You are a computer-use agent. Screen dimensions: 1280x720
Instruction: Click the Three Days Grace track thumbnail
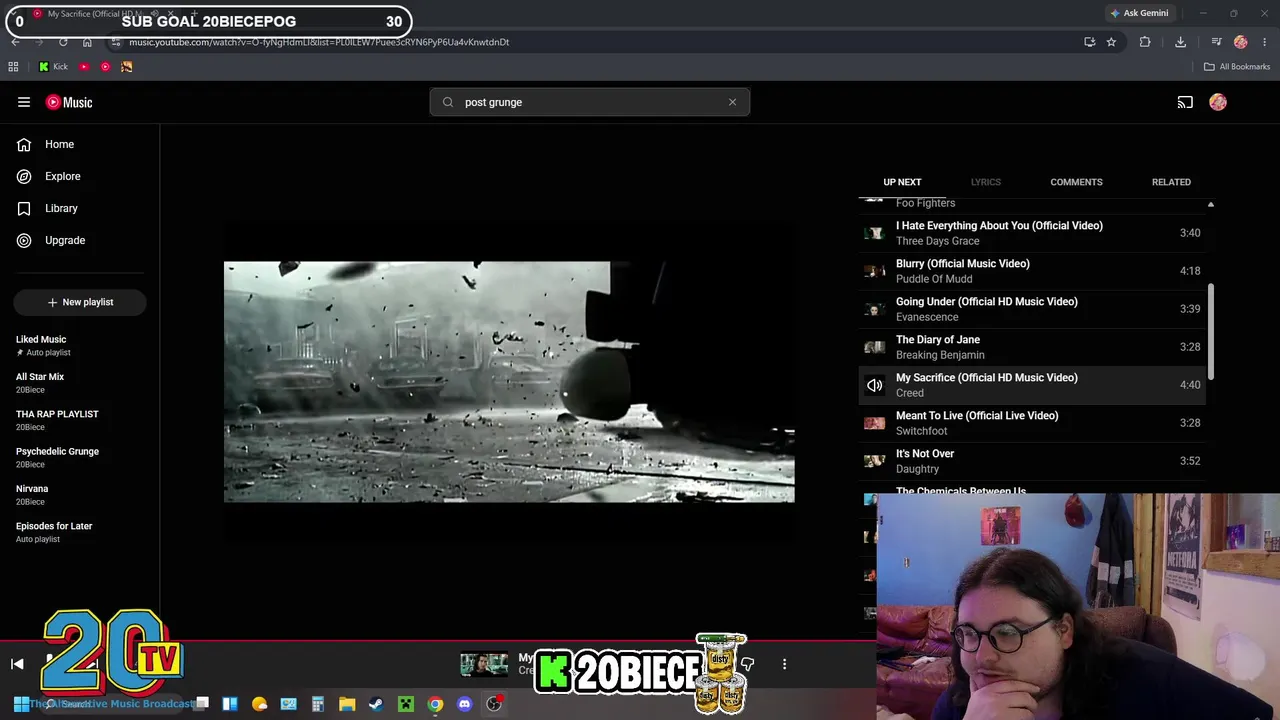point(875,233)
